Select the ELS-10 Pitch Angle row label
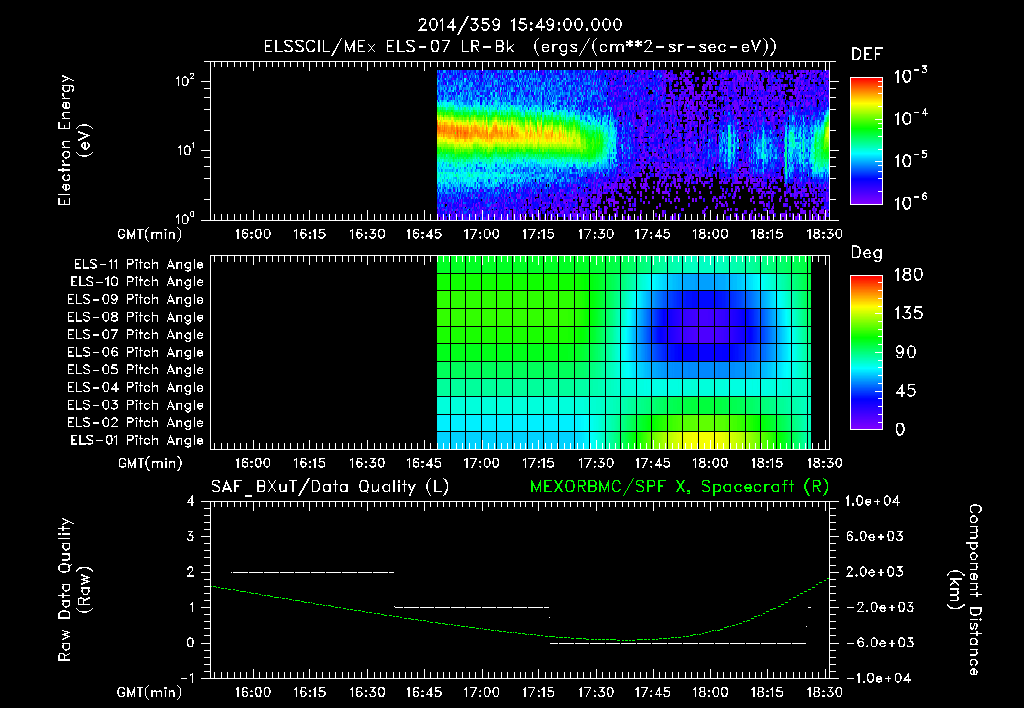This screenshot has height=708, width=1024. (x=137, y=282)
